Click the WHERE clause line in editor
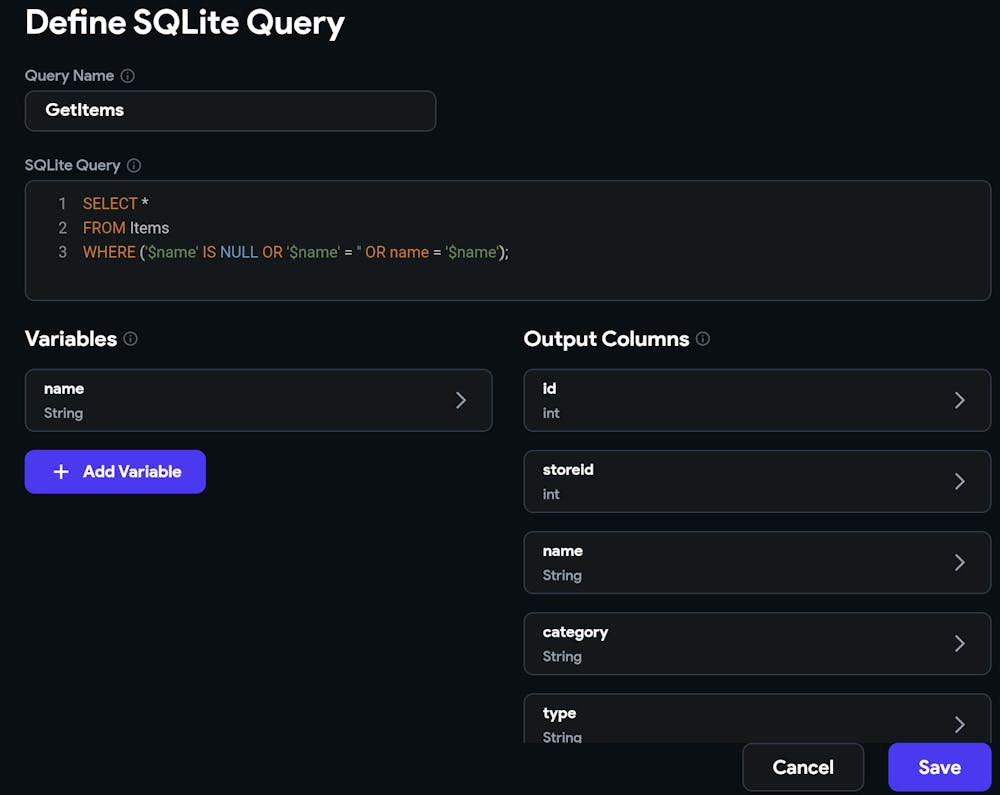This screenshot has width=1000, height=795. [x=296, y=252]
